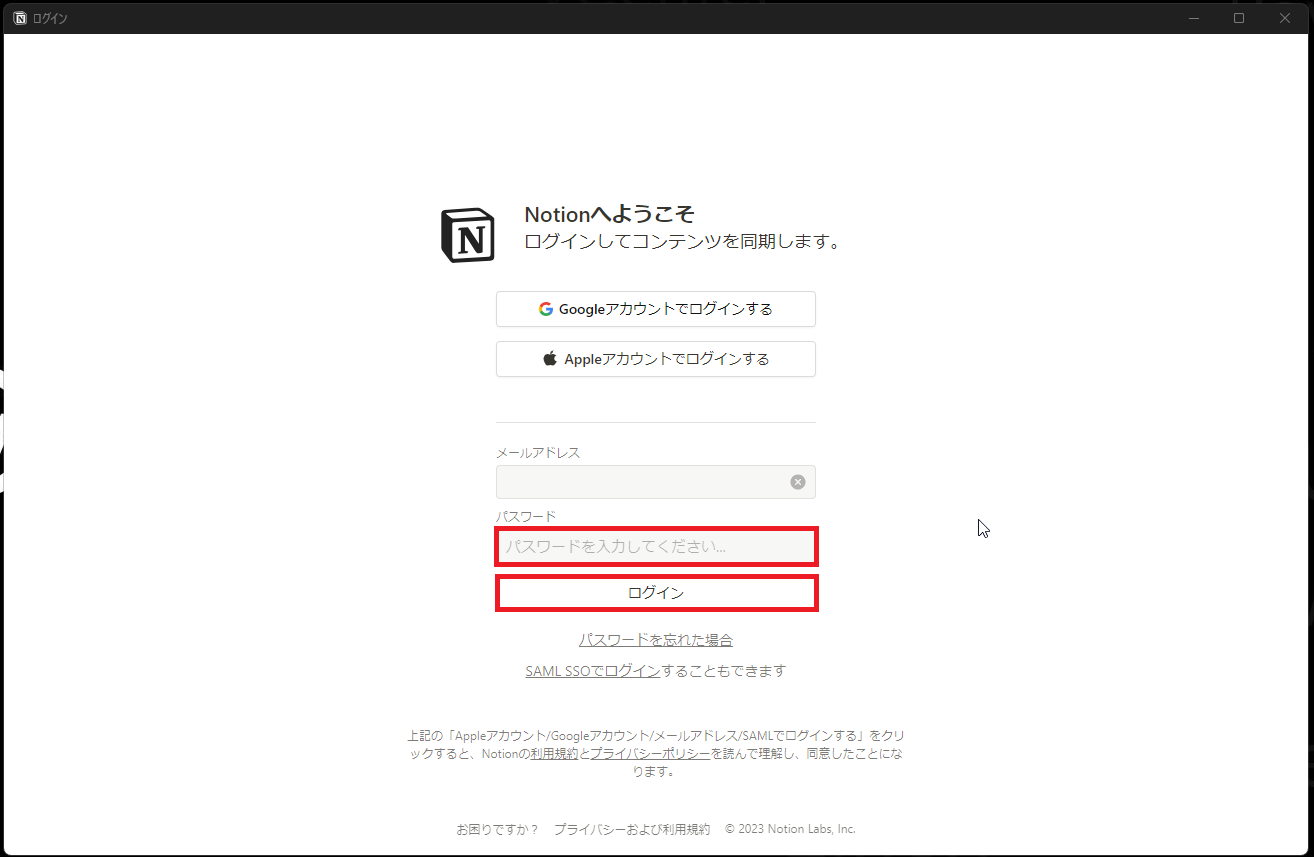Image resolution: width=1314 pixels, height=857 pixels.
Task: Open the 利用規約 link in the notice
Action: pyautogui.click(x=554, y=754)
